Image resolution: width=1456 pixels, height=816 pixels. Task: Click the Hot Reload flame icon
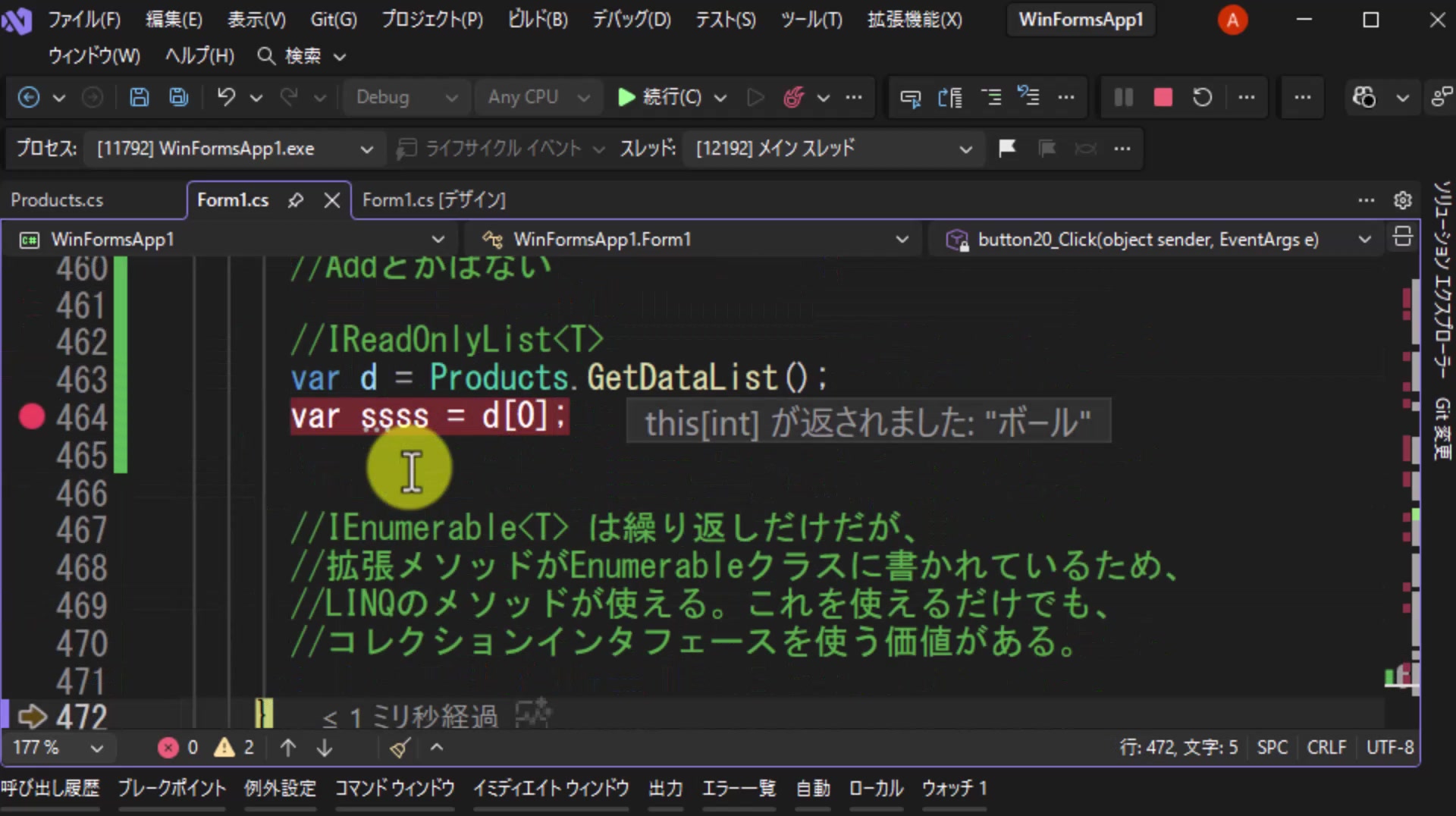793,97
